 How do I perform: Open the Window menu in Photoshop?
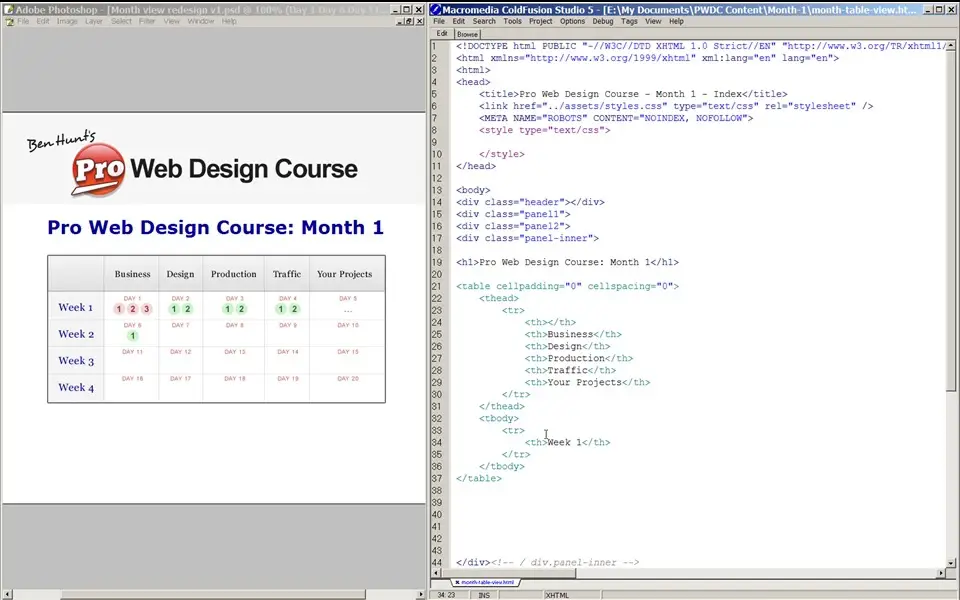[201, 21]
